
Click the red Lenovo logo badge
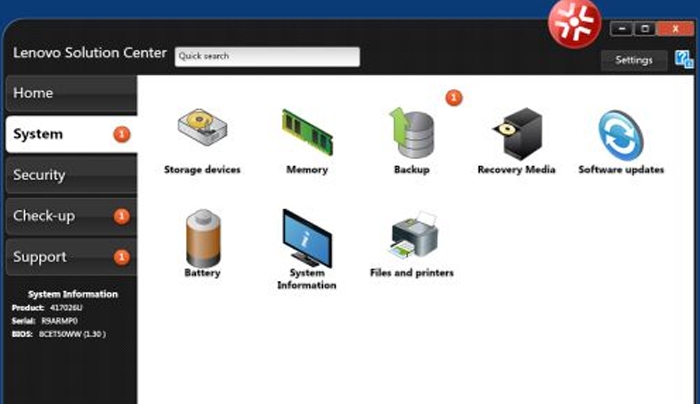(574, 23)
